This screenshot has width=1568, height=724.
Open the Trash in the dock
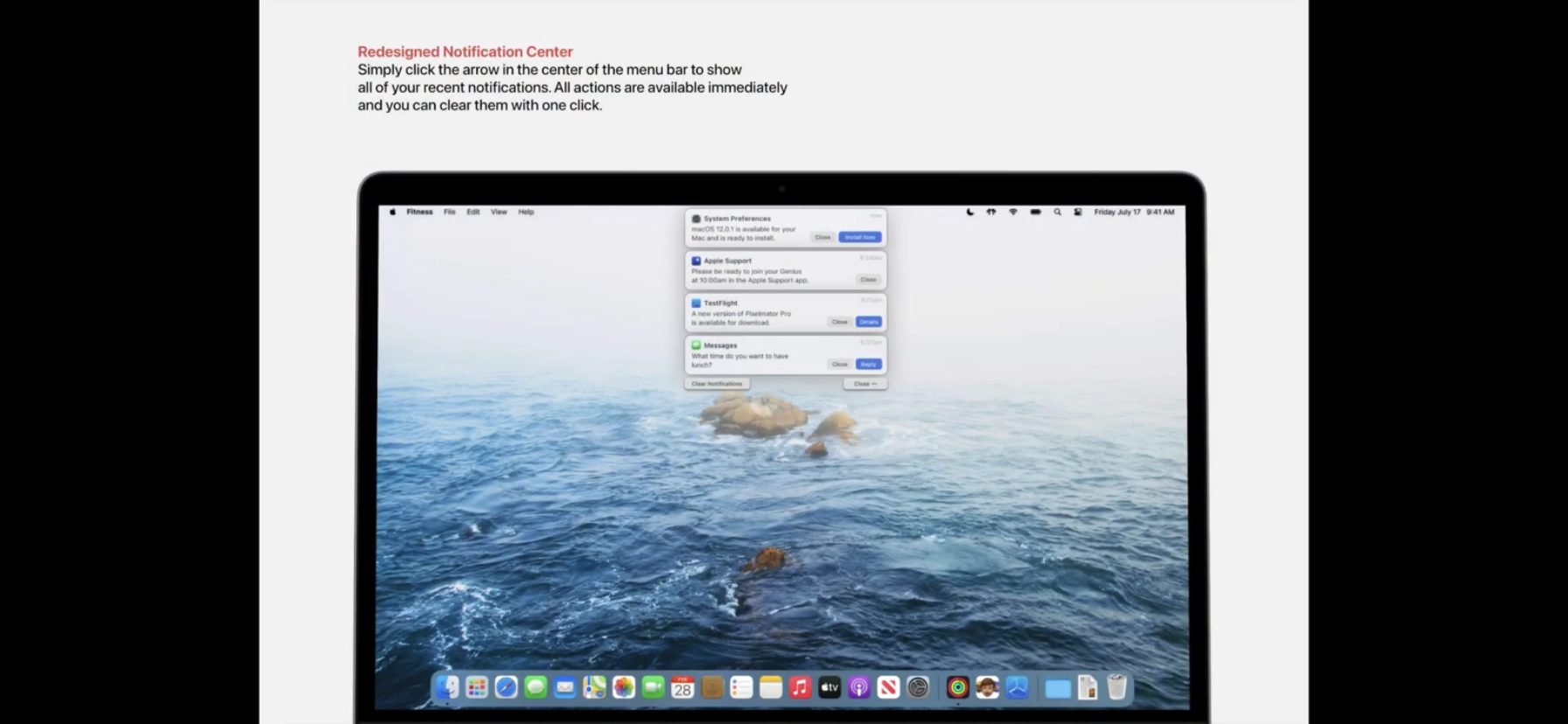point(1116,688)
